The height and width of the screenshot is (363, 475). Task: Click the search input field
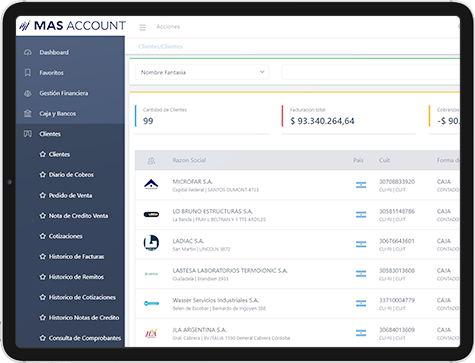pyautogui.click(x=371, y=72)
